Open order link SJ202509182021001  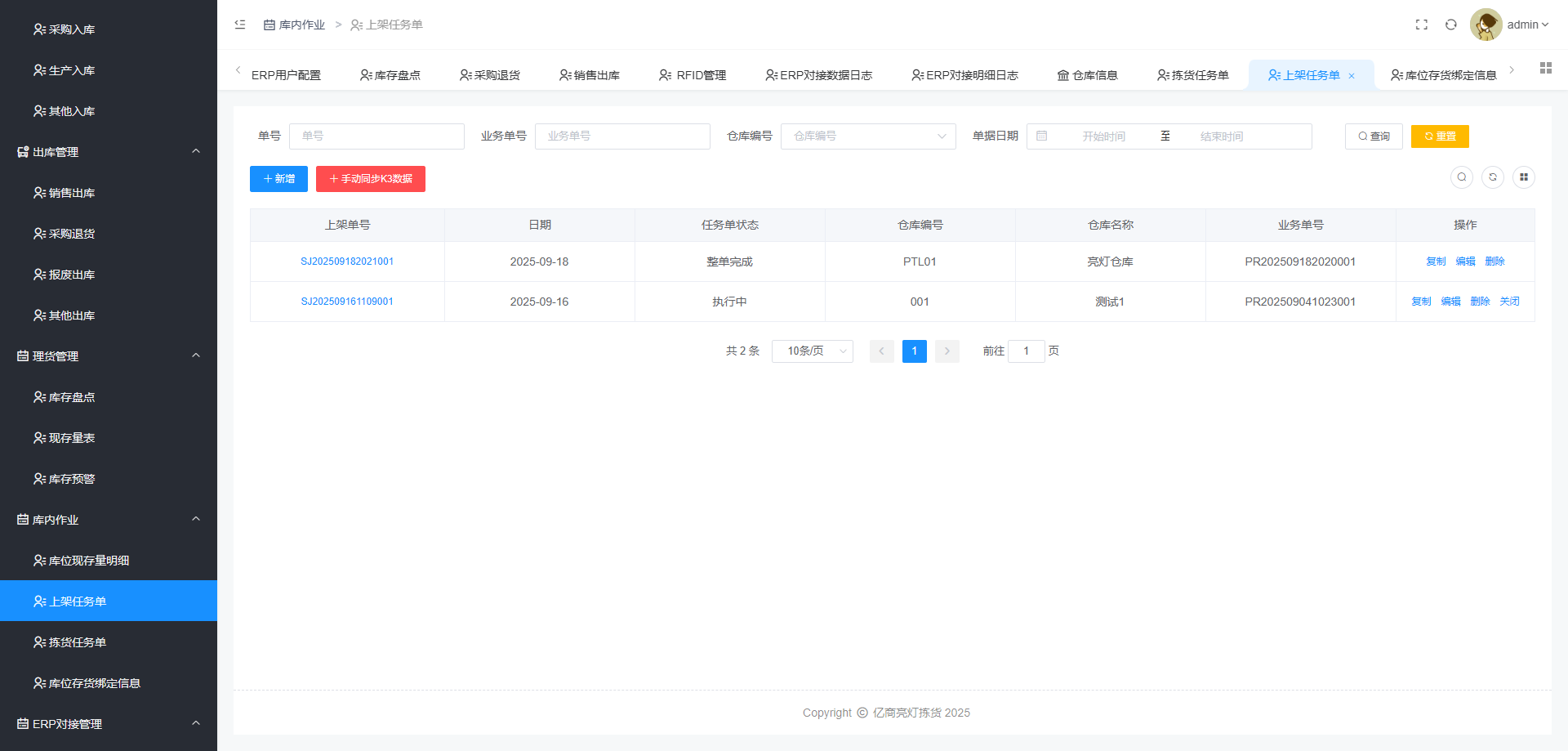click(347, 262)
